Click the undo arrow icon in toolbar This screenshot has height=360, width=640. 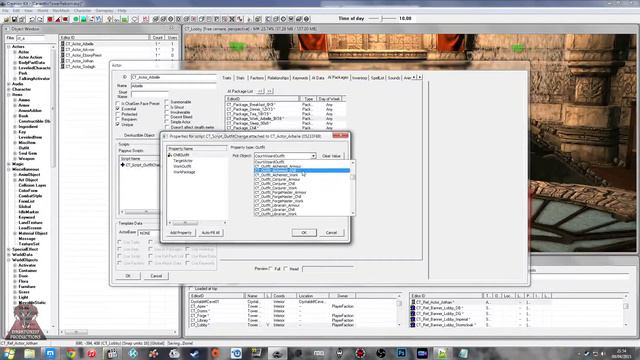32,19
